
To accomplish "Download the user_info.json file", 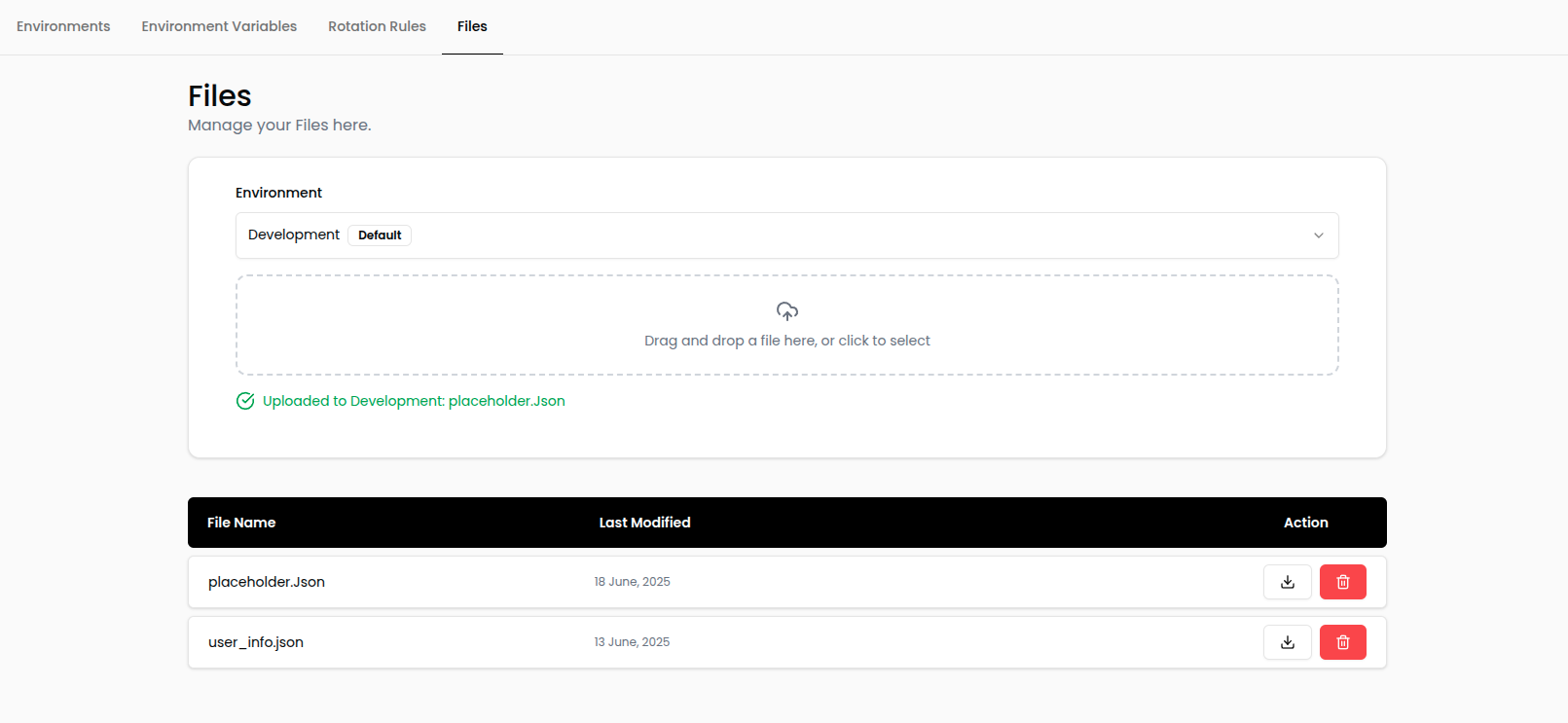I will click(1287, 642).
